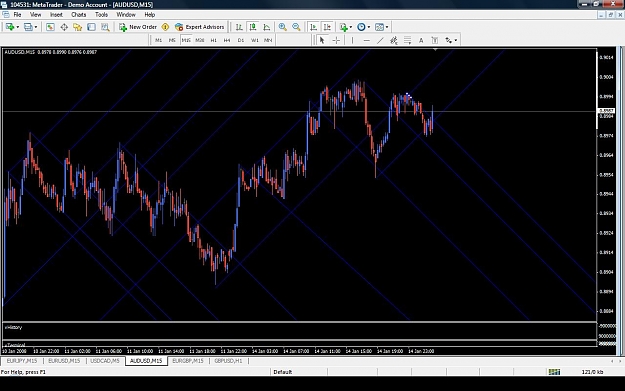625x391 pixels.
Task: Open the New Chart dropdown arrow
Action: point(18,27)
